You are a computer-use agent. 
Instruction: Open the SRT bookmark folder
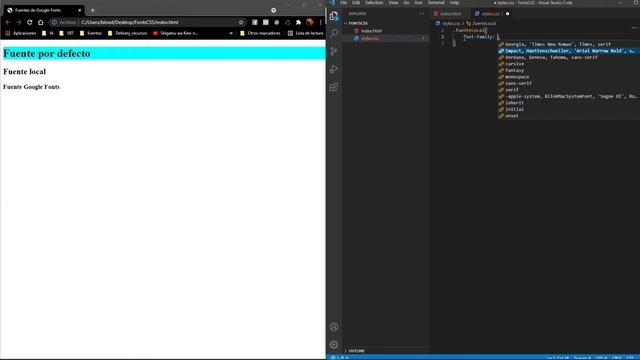click(x=66, y=33)
